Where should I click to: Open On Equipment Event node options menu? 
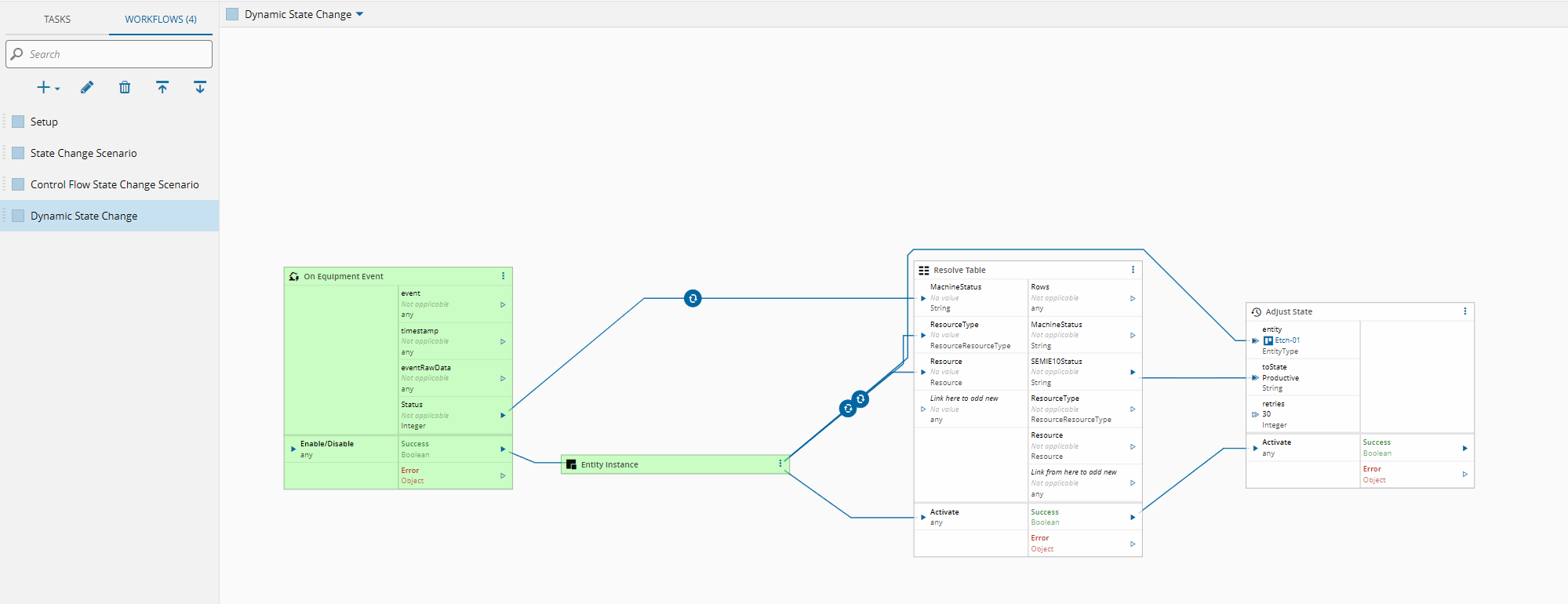click(x=503, y=276)
